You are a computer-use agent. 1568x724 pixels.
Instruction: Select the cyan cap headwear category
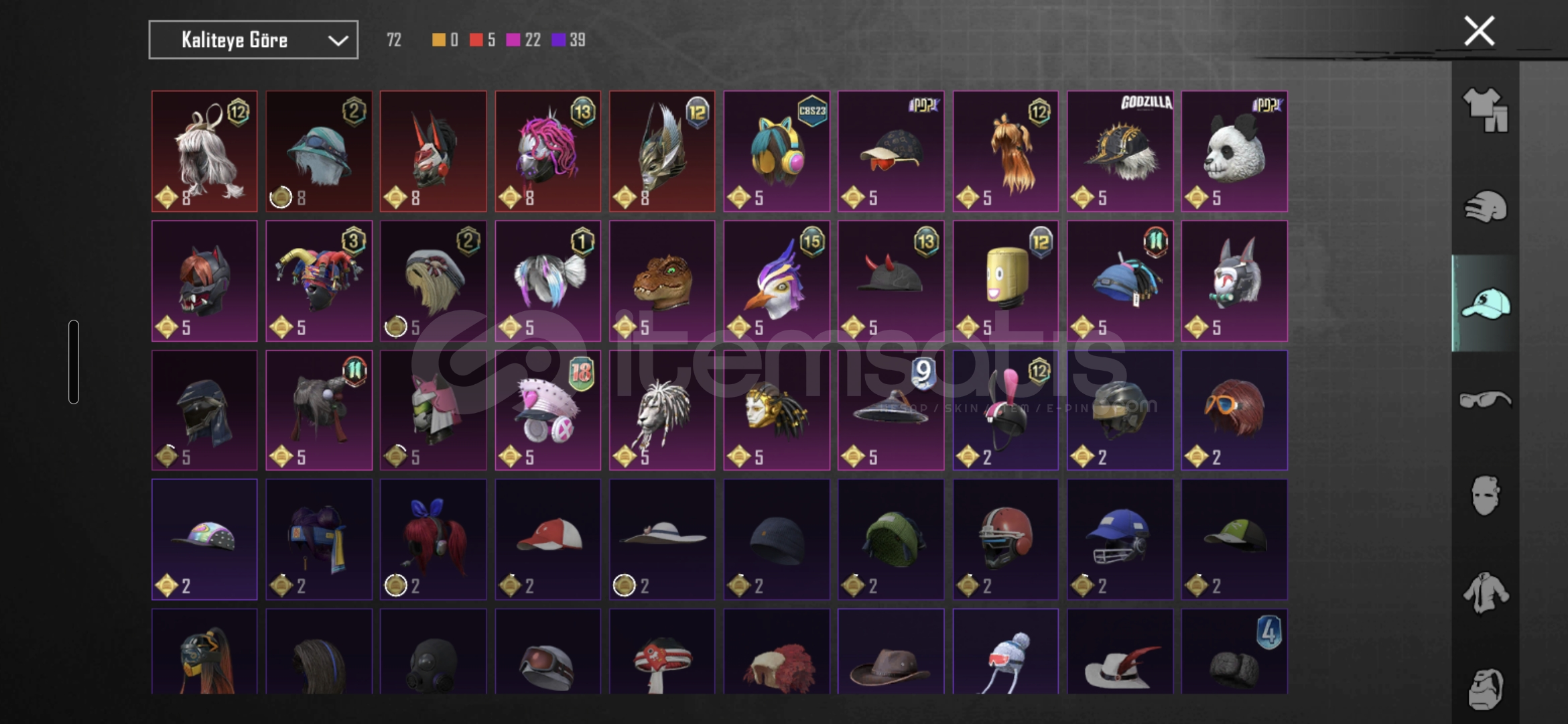click(1485, 304)
